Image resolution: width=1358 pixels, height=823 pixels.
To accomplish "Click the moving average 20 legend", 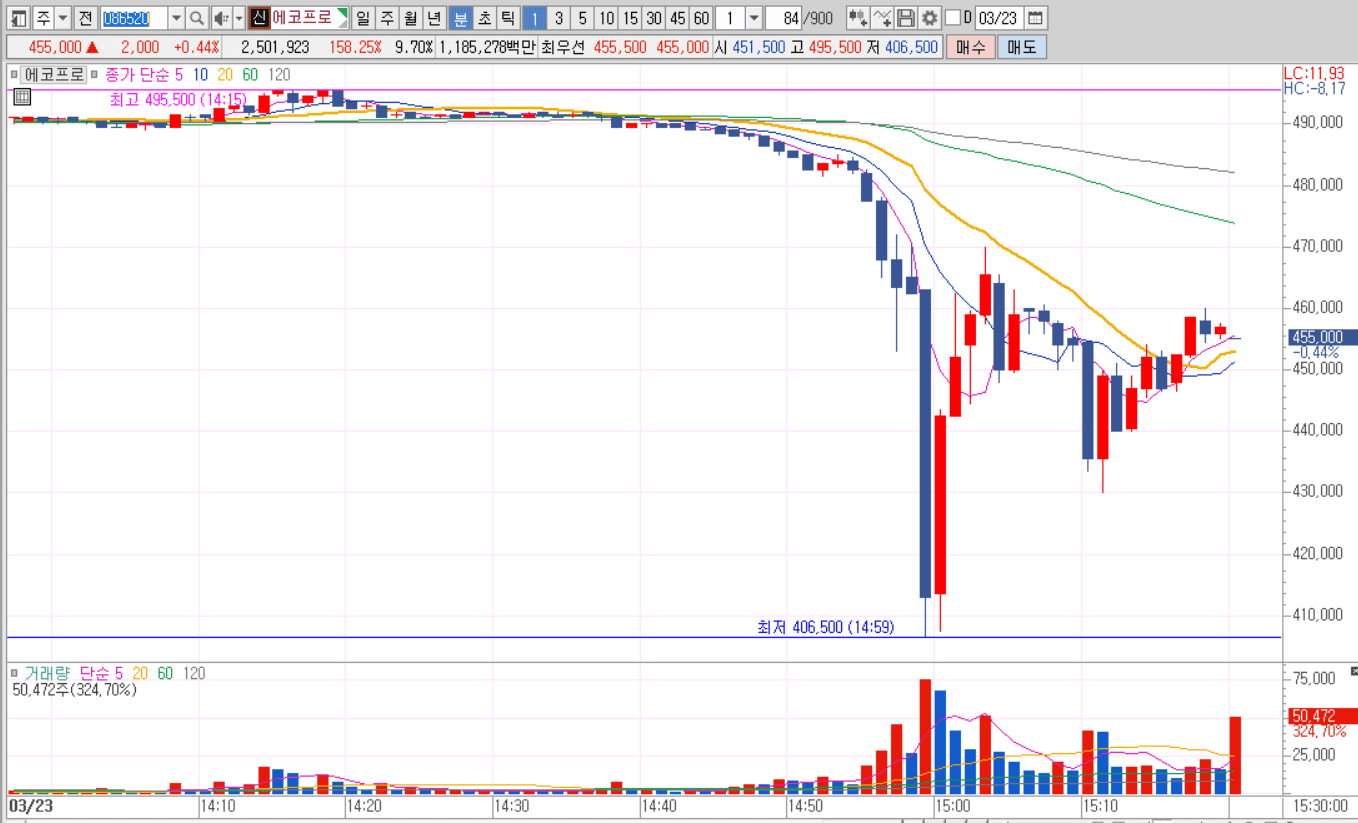I will 225,74.
